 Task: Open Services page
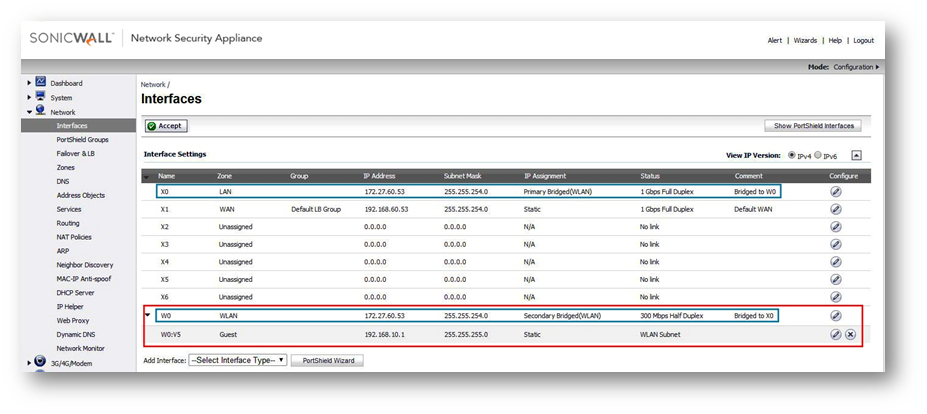tap(69, 209)
